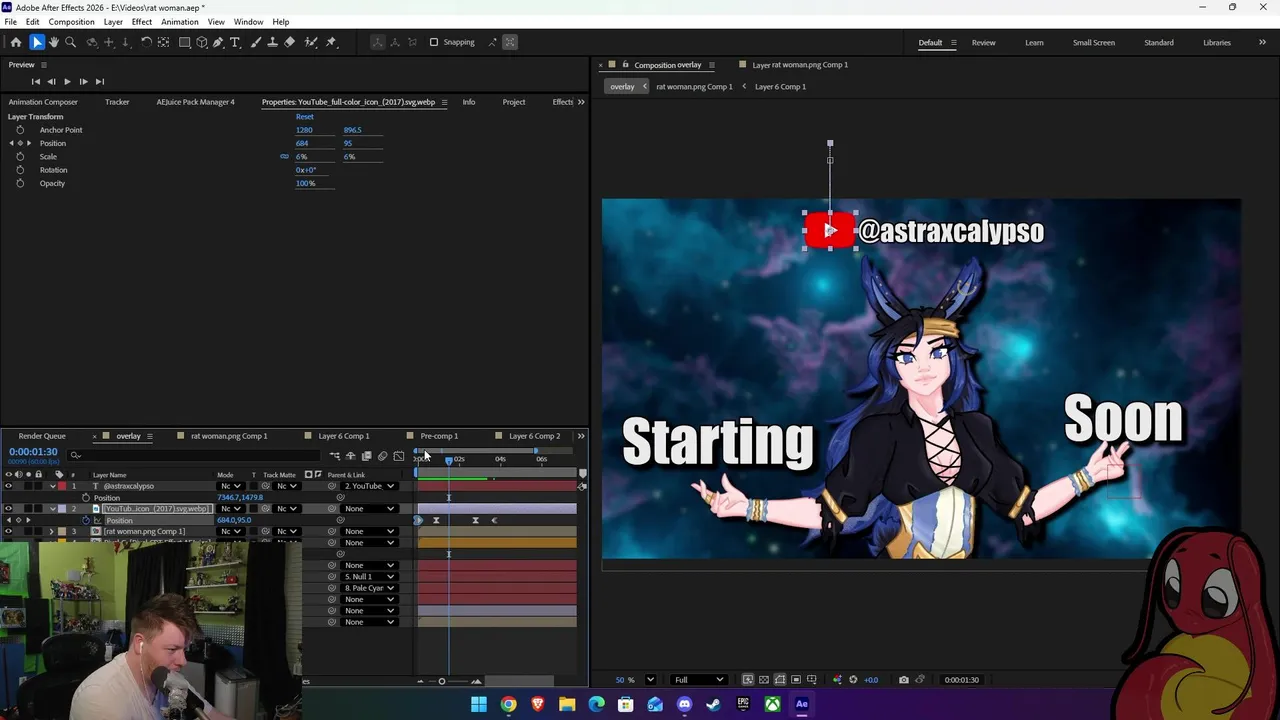1280x720 pixels.
Task: Open the parent dropdown showing 5. Null 1
Action: [x=369, y=576]
